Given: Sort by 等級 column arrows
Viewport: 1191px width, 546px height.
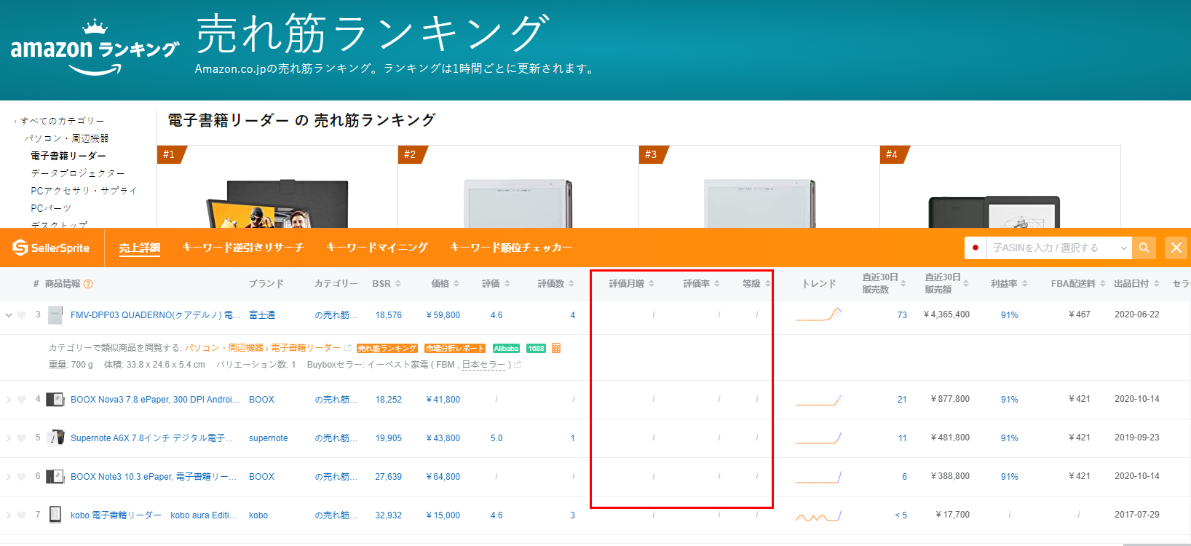Looking at the screenshot, I should tap(768, 284).
